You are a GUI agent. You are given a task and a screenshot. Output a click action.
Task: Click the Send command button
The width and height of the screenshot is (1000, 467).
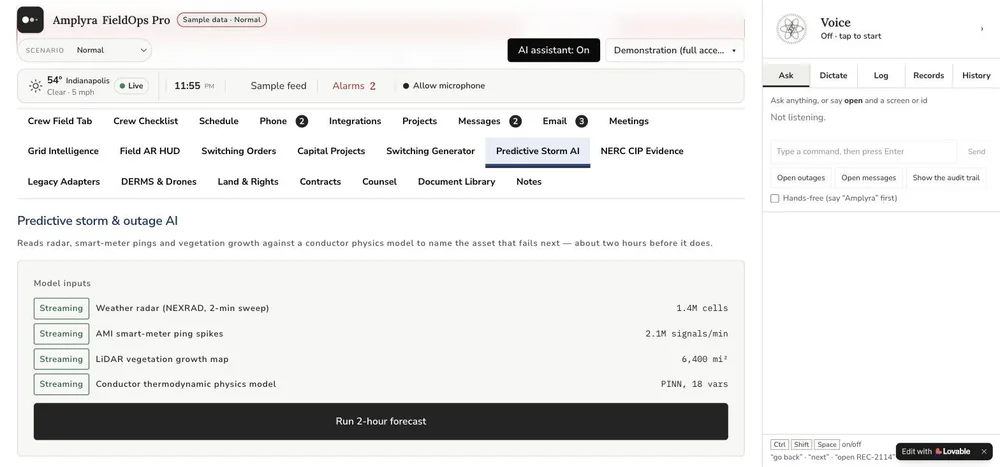tap(976, 152)
